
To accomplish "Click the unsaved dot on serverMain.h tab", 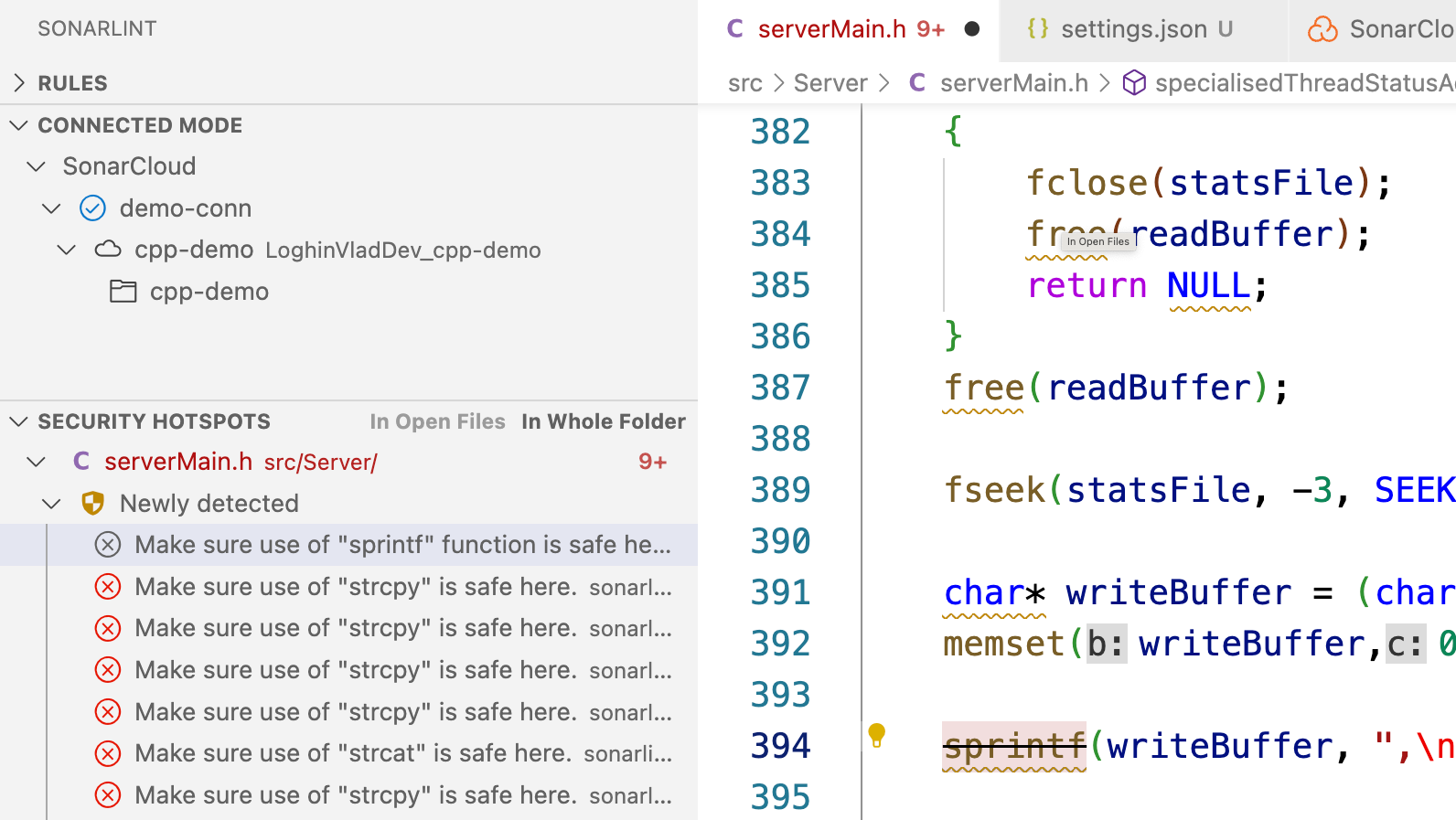I will 972,29.
